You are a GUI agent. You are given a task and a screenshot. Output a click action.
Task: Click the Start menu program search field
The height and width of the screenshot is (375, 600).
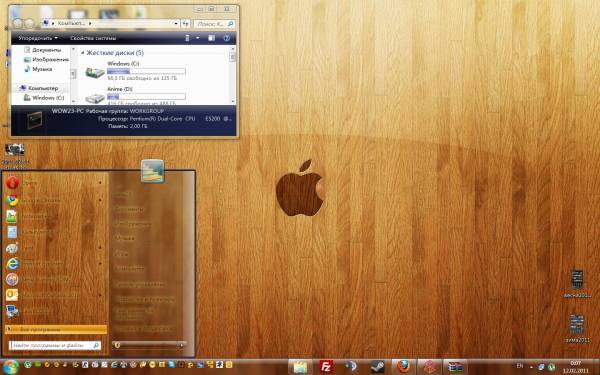pos(55,345)
